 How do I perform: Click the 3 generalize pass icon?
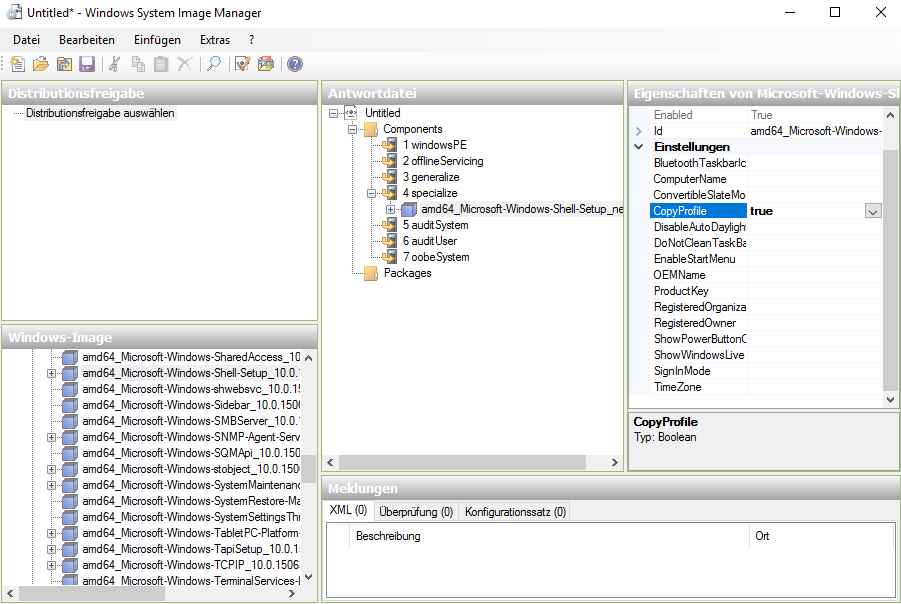[390, 178]
